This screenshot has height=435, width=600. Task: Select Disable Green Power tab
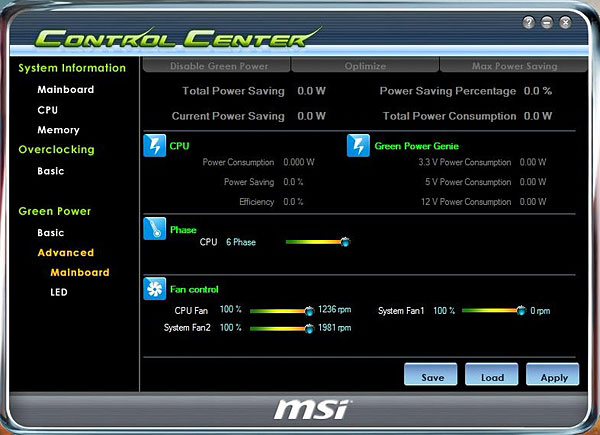pyautogui.click(x=217, y=65)
